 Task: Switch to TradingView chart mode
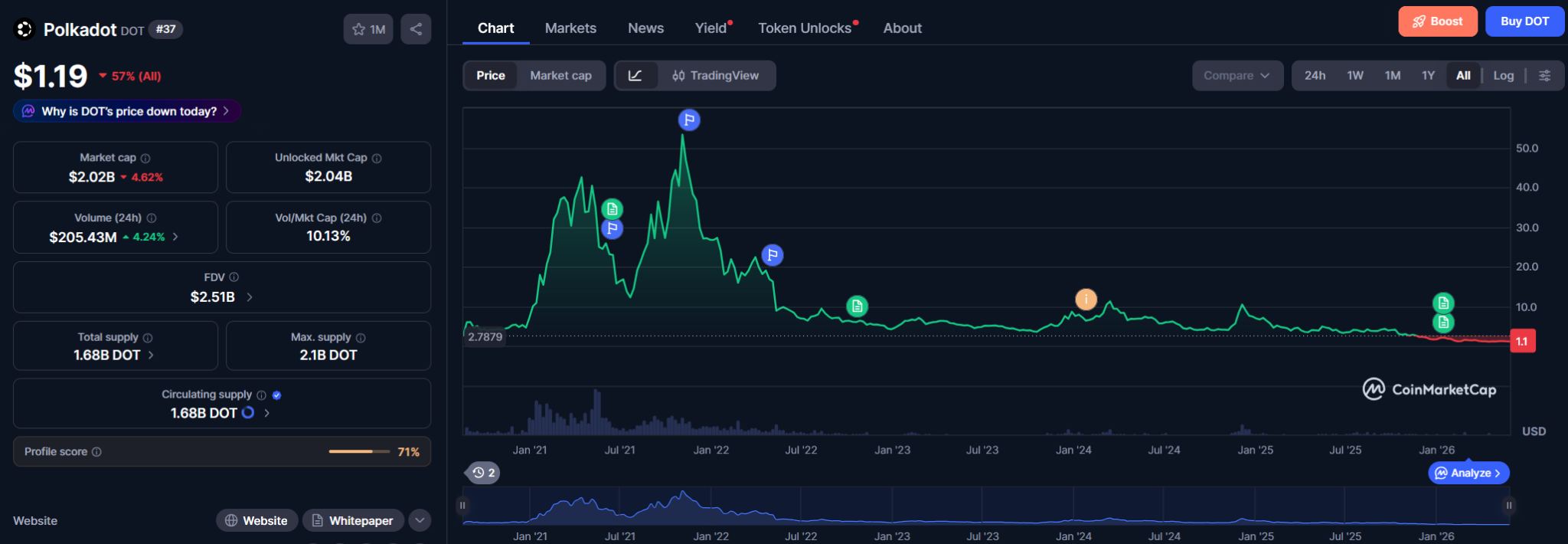(715, 76)
